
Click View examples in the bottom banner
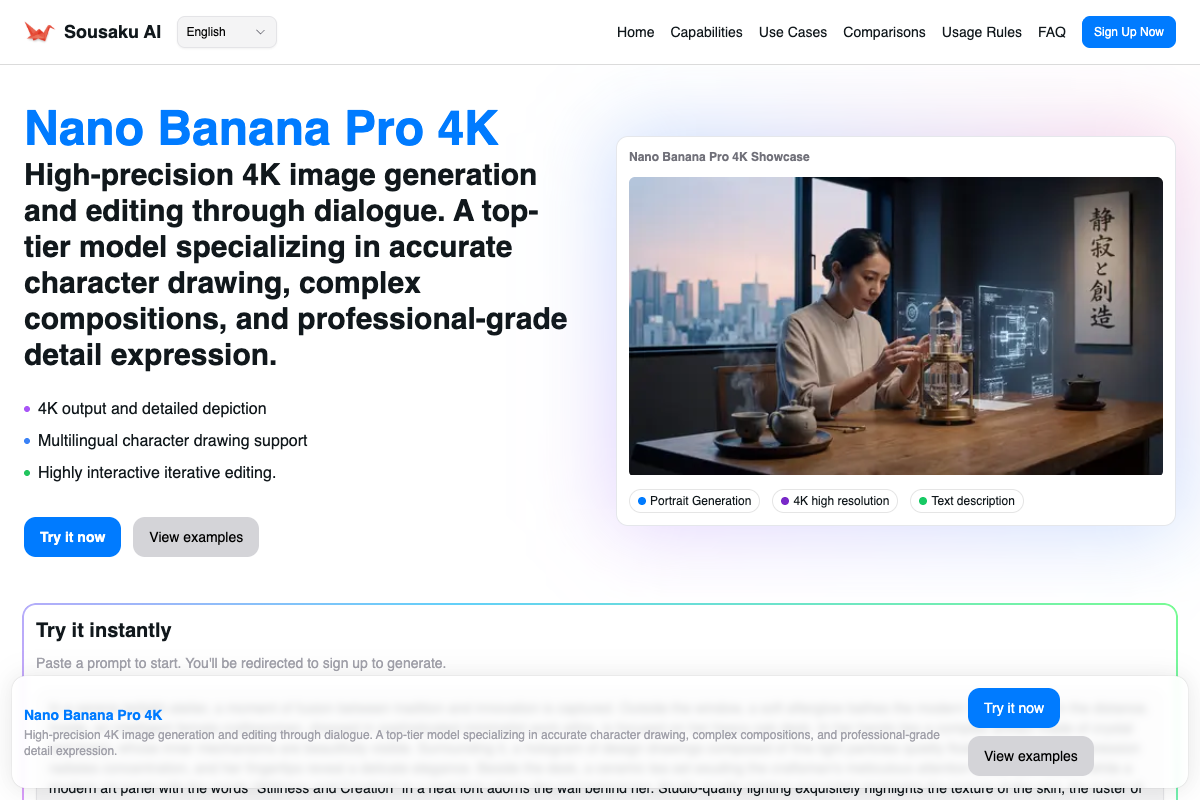tap(1030, 756)
